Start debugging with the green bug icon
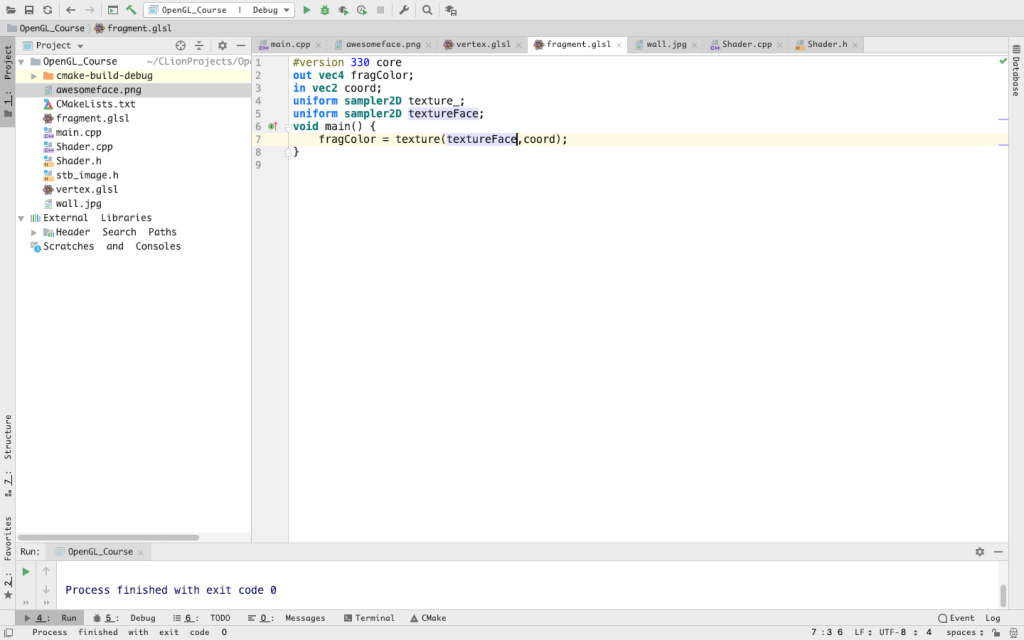Image resolution: width=1024 pixels, height=640 pixels. (x=325, y=10)
